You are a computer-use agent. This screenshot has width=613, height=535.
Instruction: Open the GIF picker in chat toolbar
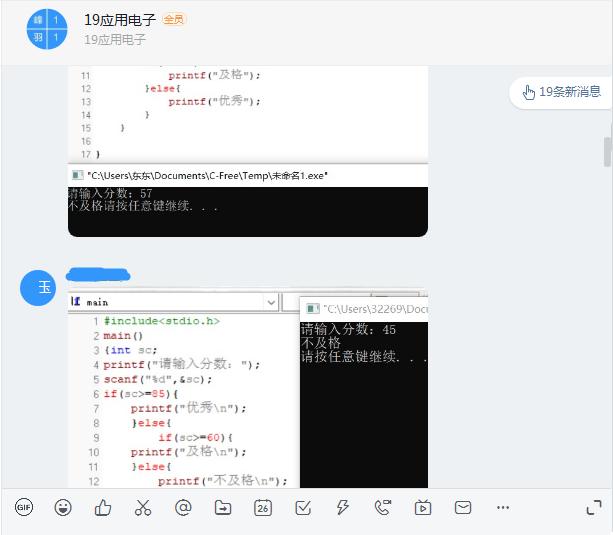coord(24,508)
